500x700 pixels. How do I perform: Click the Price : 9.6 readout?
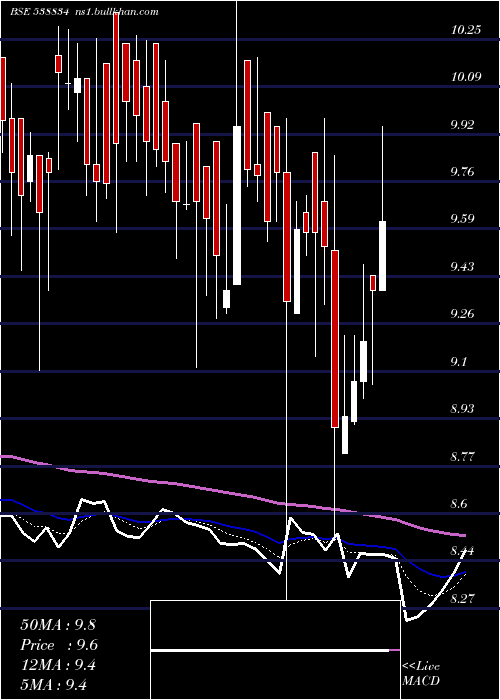tap(59, 645)
